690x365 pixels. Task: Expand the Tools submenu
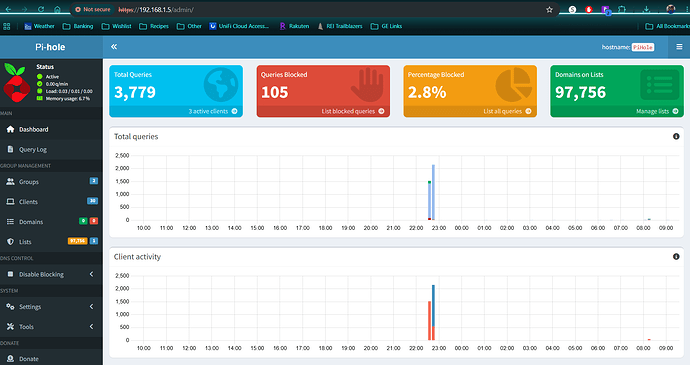pyautogui.click(x=51, y=327)
